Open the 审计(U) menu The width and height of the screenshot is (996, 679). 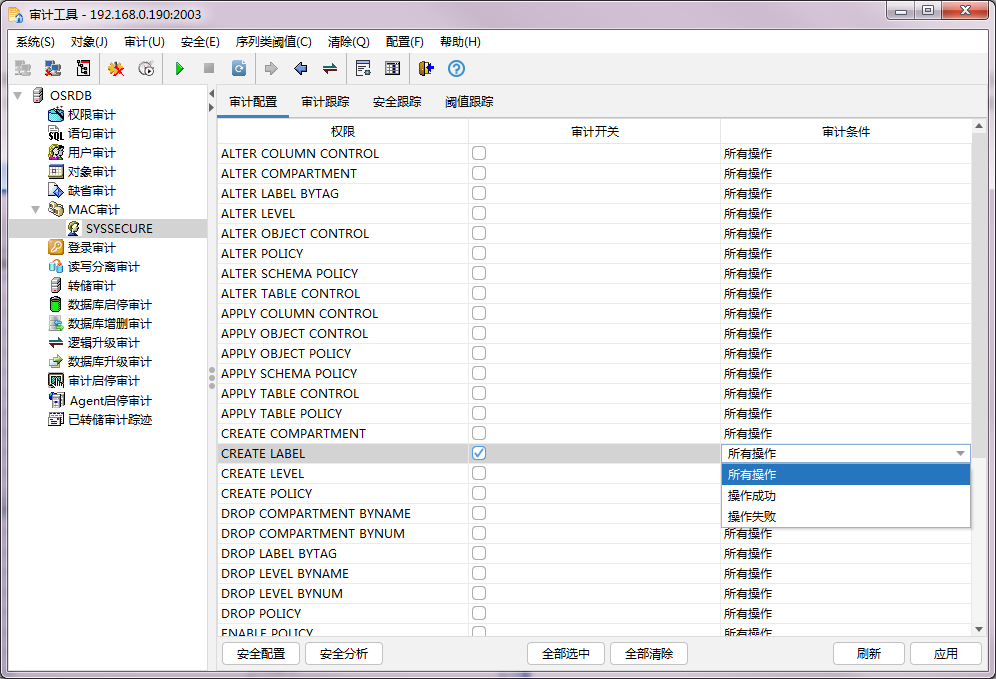pos(144,42)
